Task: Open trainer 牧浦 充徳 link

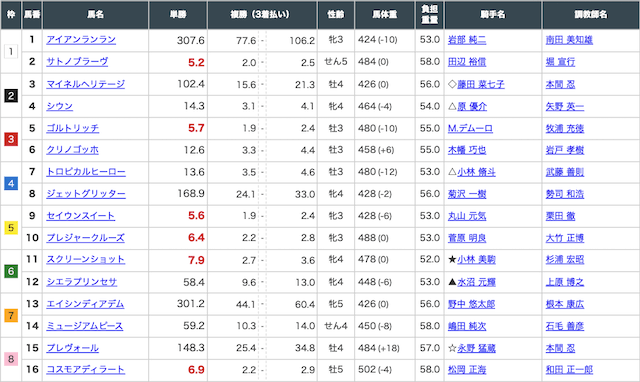Action: (x=565, y=129)
